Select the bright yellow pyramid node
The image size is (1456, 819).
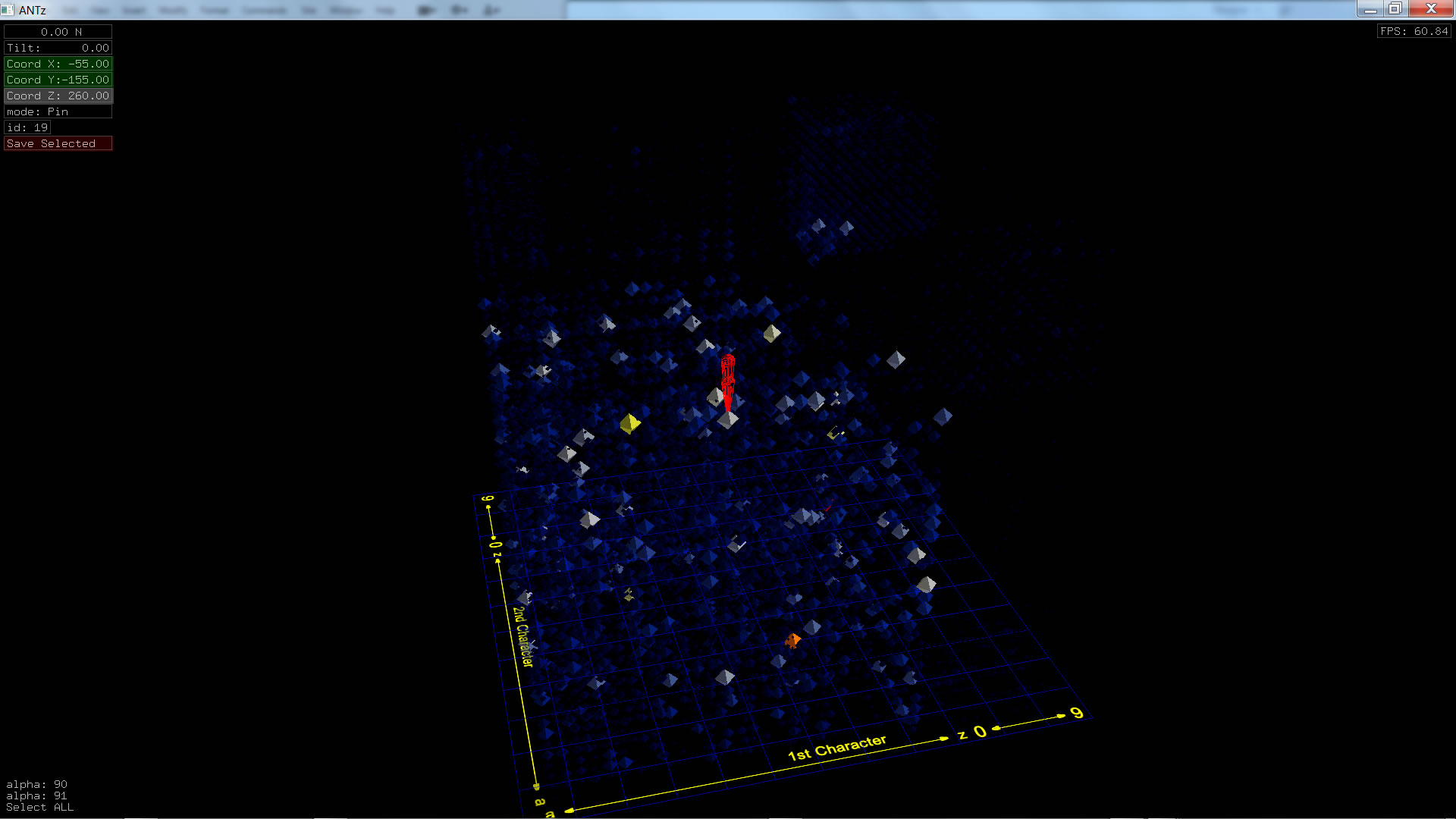(x=629, y=423)
